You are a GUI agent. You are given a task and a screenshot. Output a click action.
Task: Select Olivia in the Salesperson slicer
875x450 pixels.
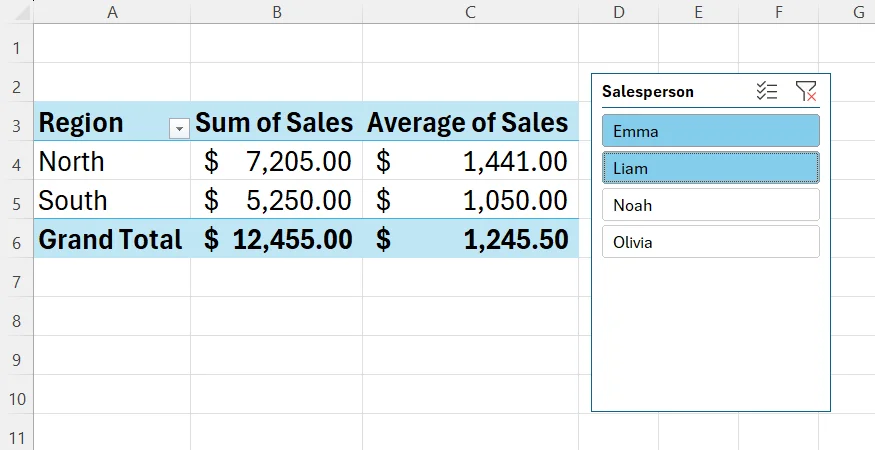711,242
